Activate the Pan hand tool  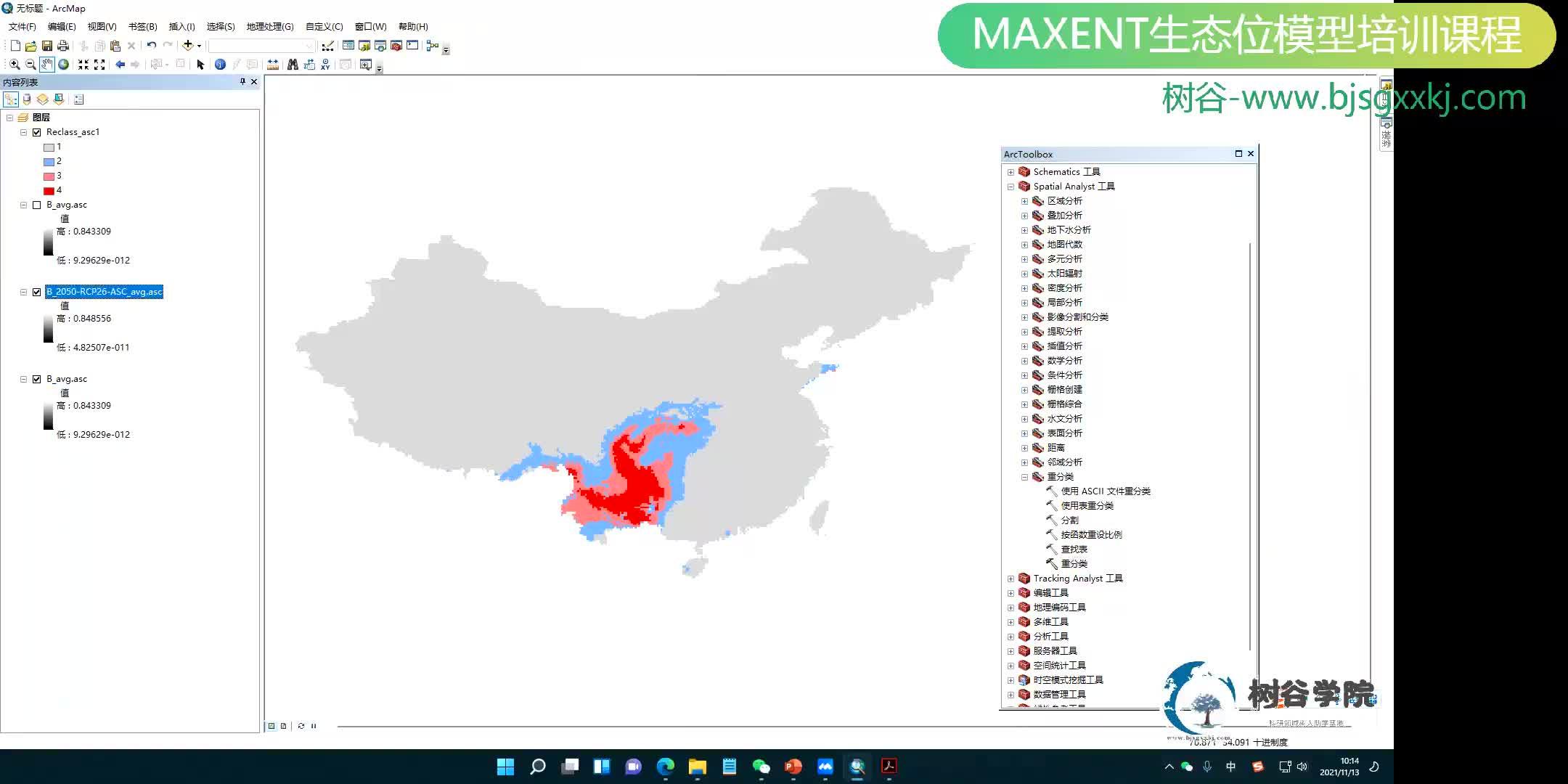click(47, 65)
